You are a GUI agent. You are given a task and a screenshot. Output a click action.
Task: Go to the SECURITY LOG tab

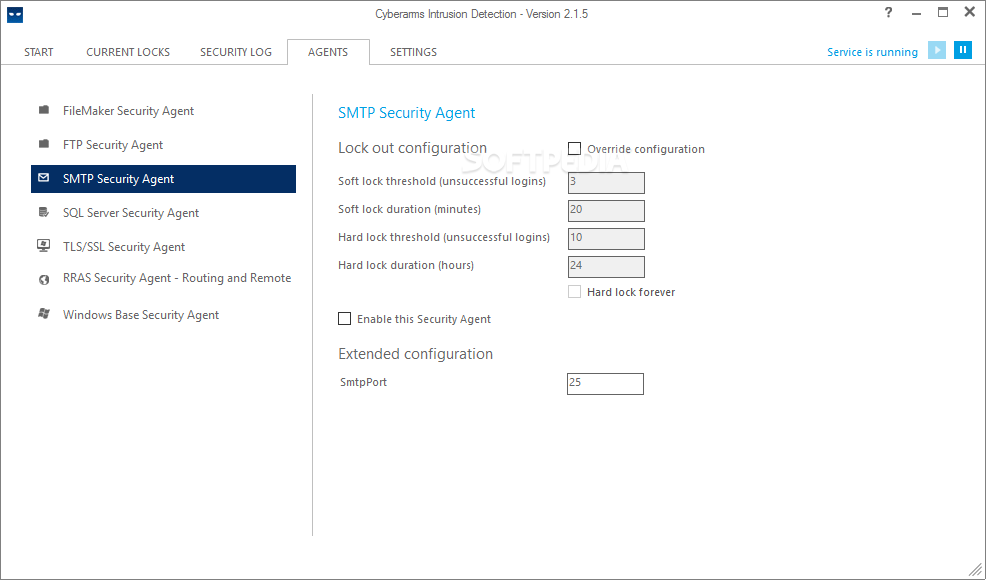click(236, 52)
